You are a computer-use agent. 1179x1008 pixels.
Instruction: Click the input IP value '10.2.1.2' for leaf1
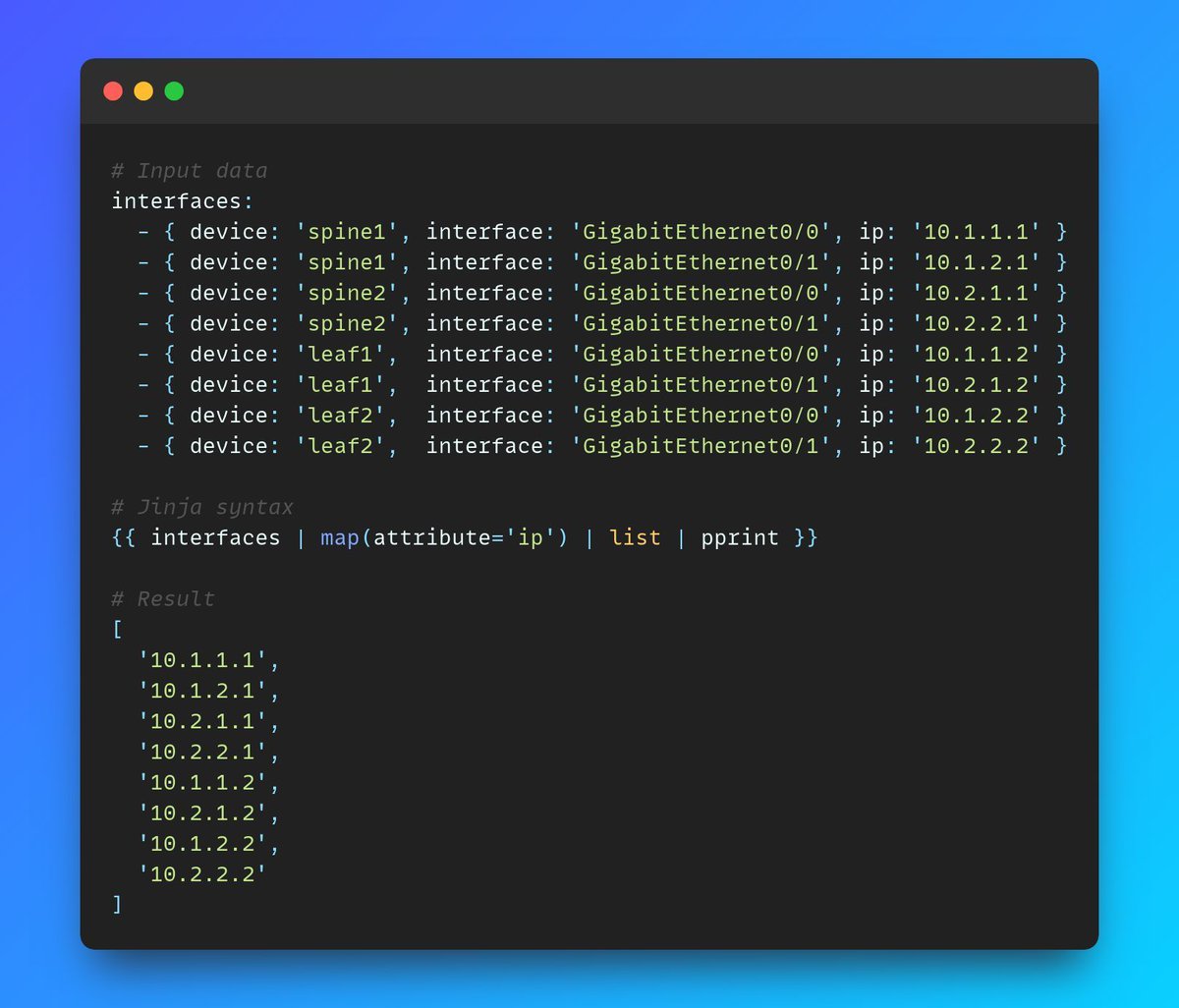click(977, 384)
